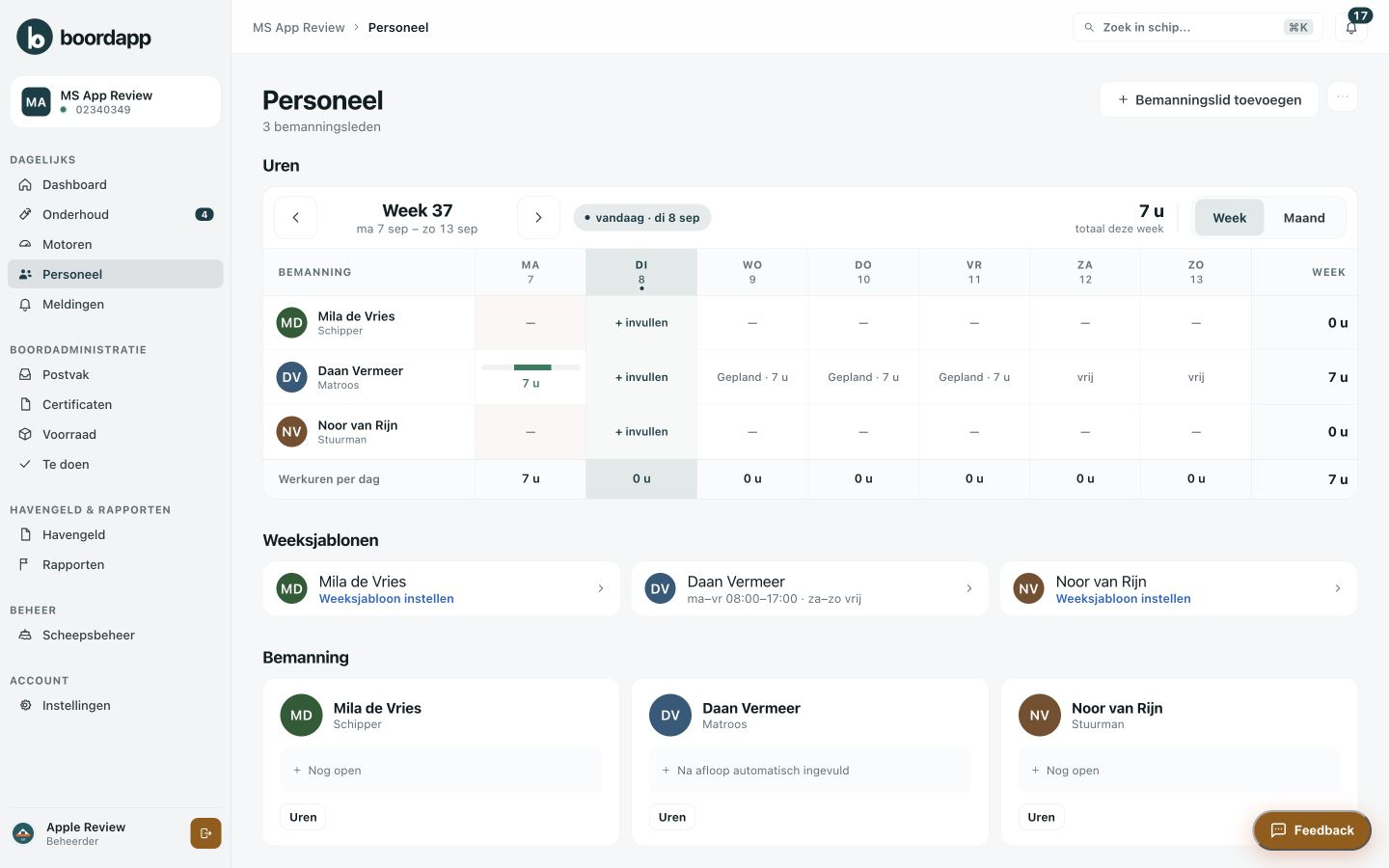Click the large DV avatar in Bemanning card
This screenshot has width=1389, height=868.
(670, 716)
